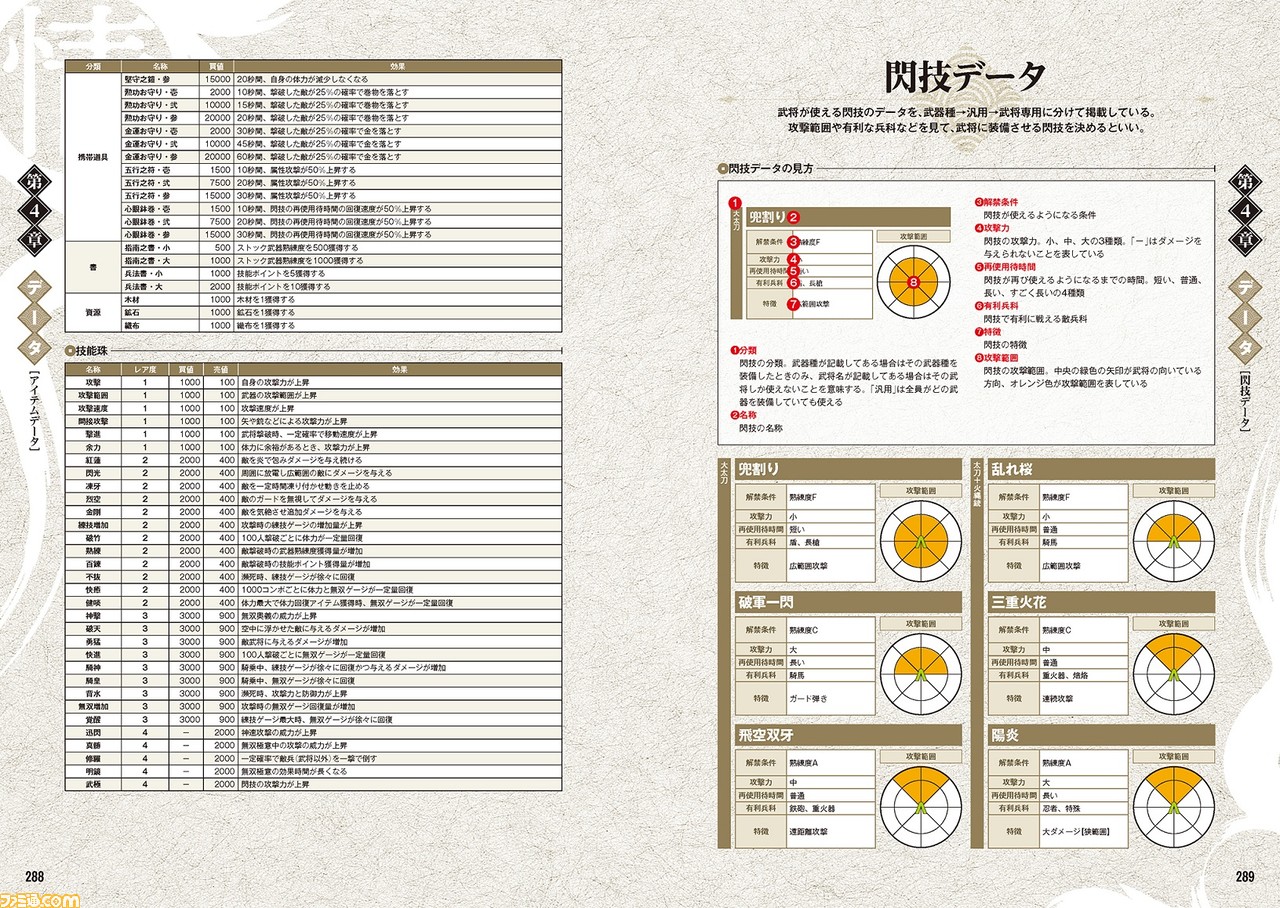Click the レア度 column header

click(x=144, y=368)
